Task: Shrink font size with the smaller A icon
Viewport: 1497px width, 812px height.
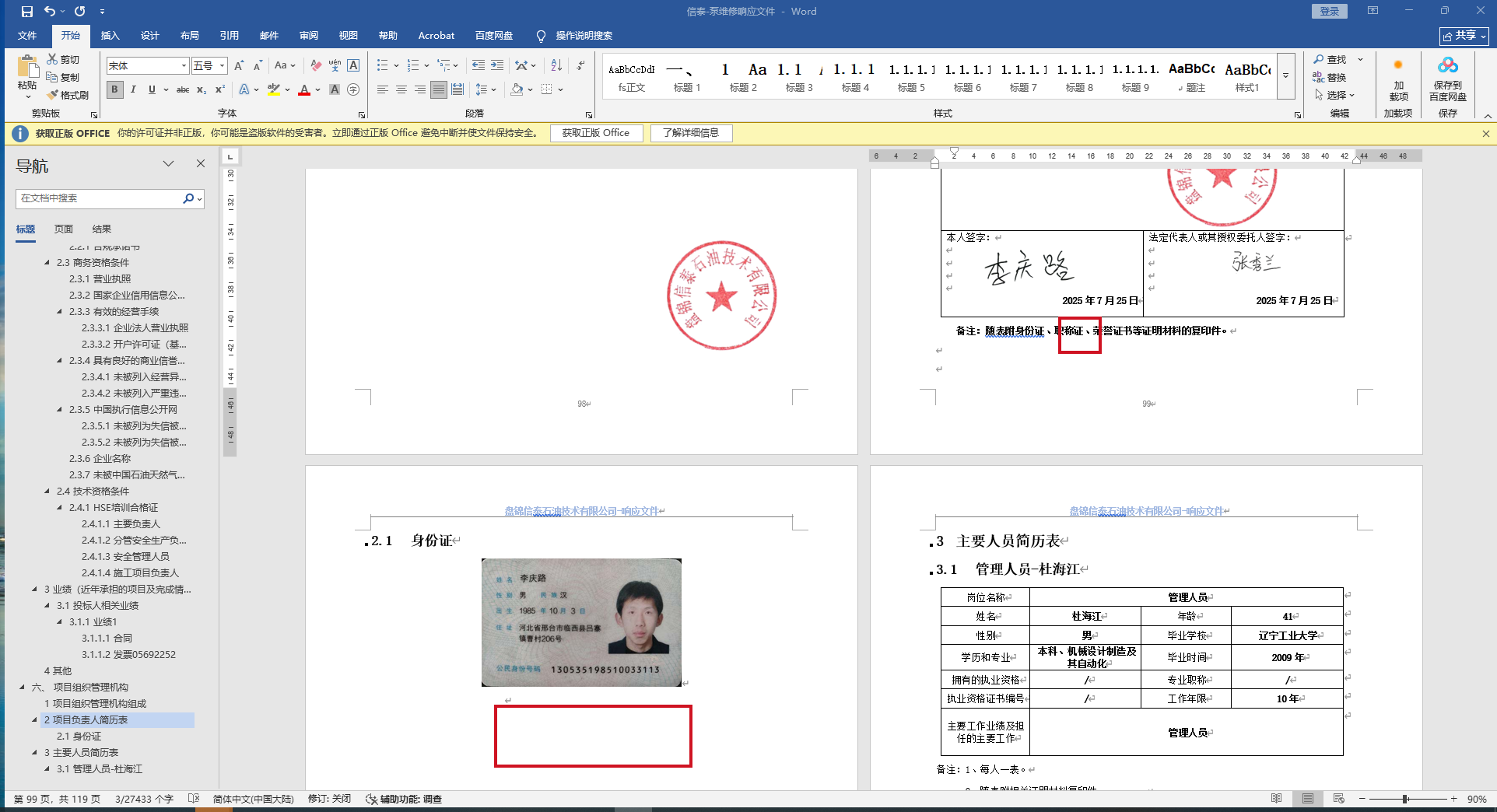Action: (258, 66)
